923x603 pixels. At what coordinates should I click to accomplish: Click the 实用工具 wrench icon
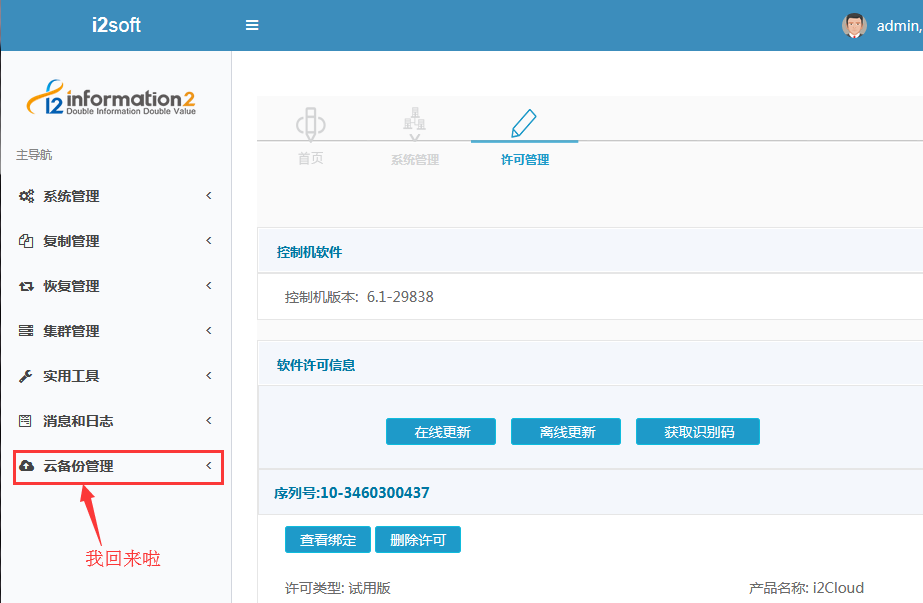coord(27,376)
